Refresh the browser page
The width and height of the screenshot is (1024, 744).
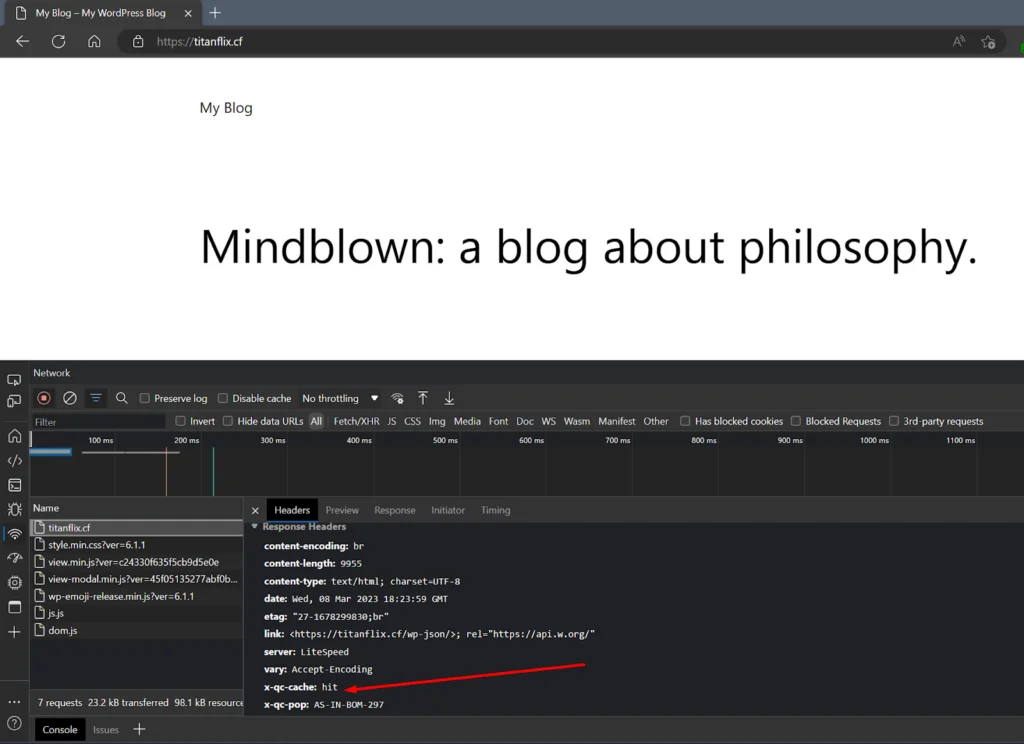click(x=58, y=41)
